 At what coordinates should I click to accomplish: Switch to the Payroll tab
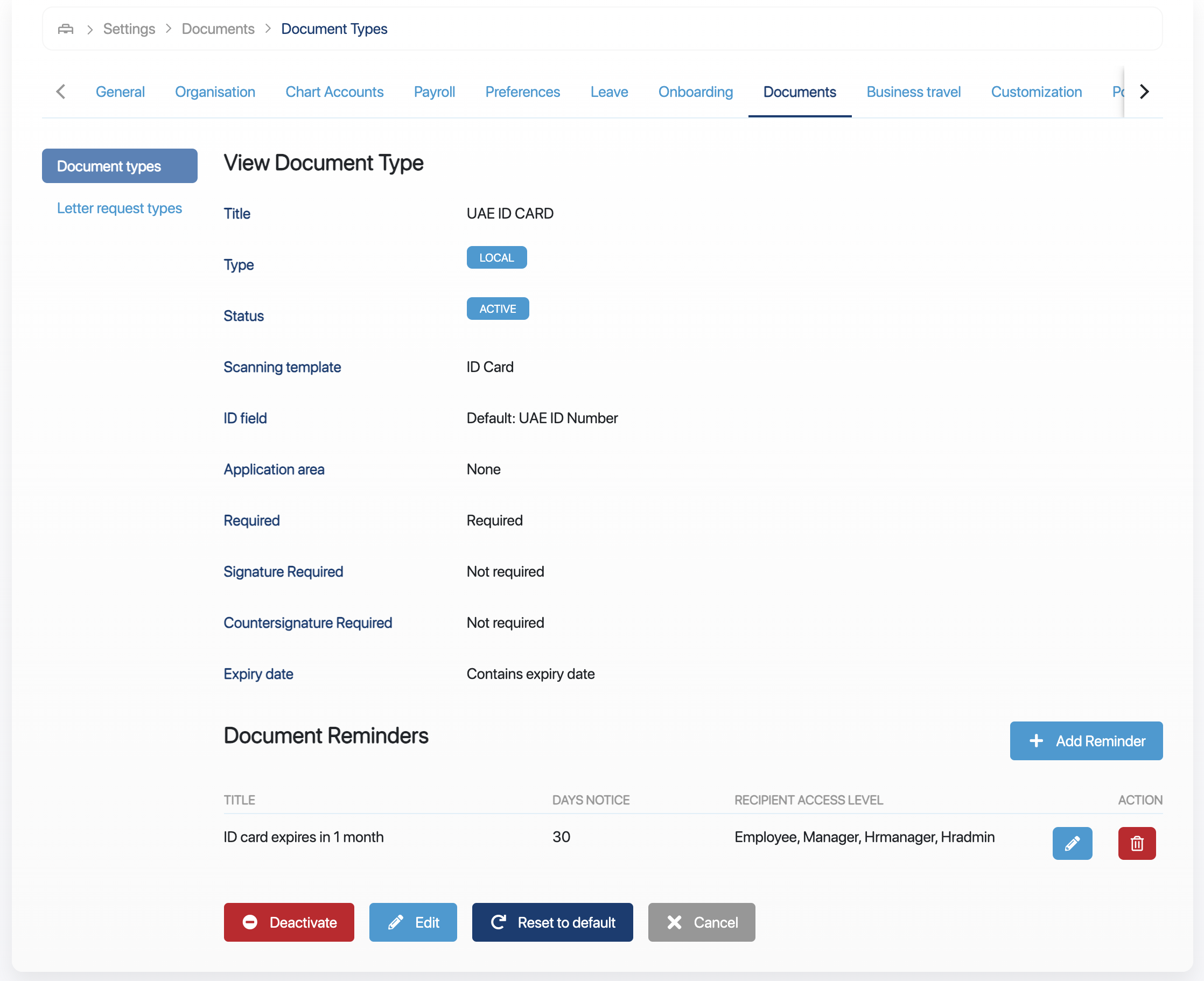[434, 92]
